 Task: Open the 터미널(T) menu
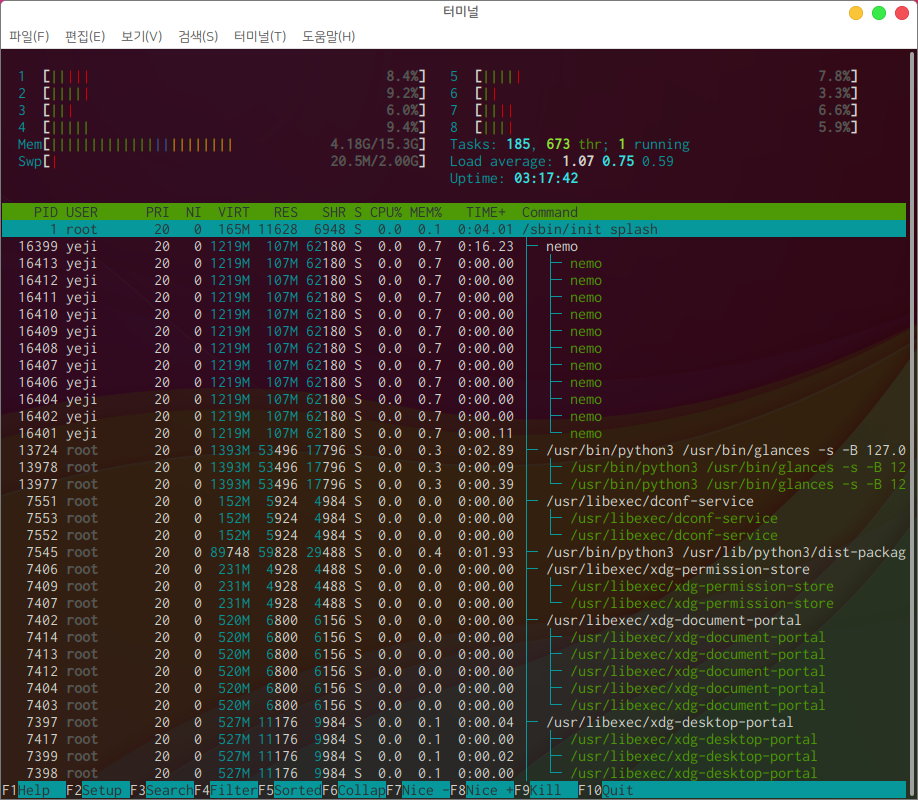point(260,37)
